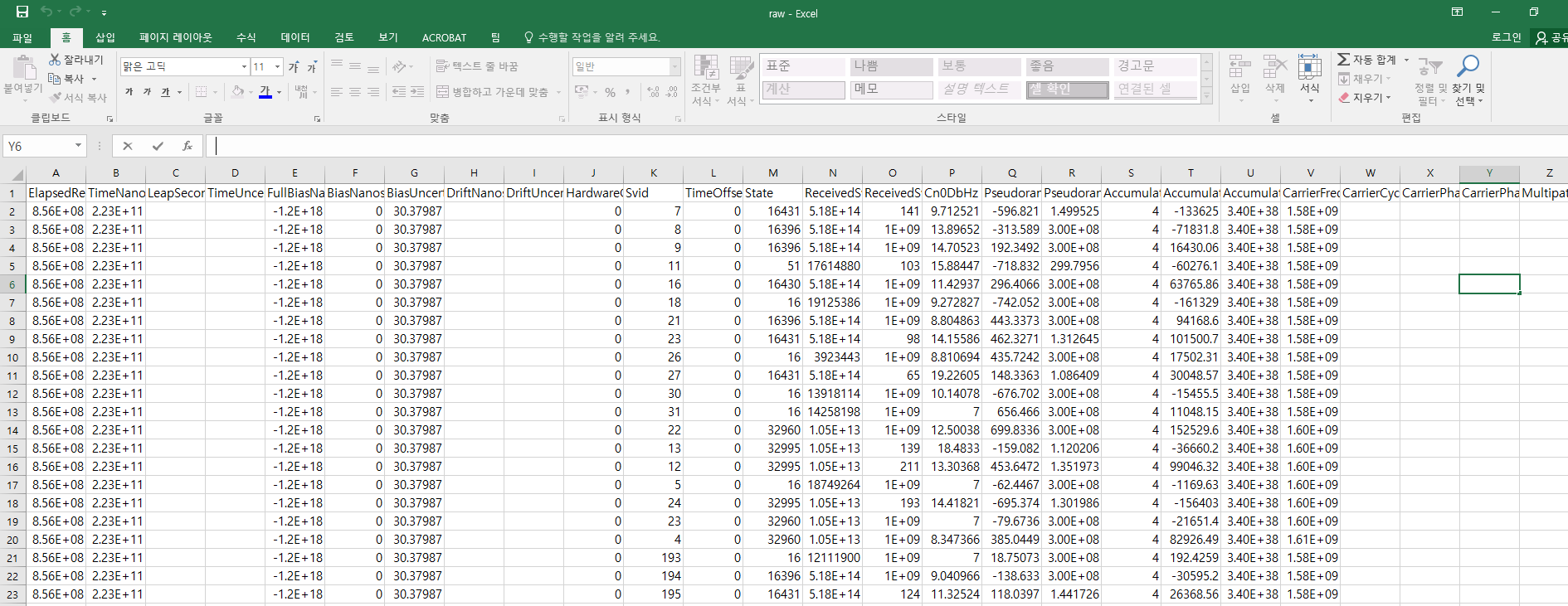
Task: Switch to the 삽입 (Insert) tab
Action: pyautogui.click(x=105, y=37)
